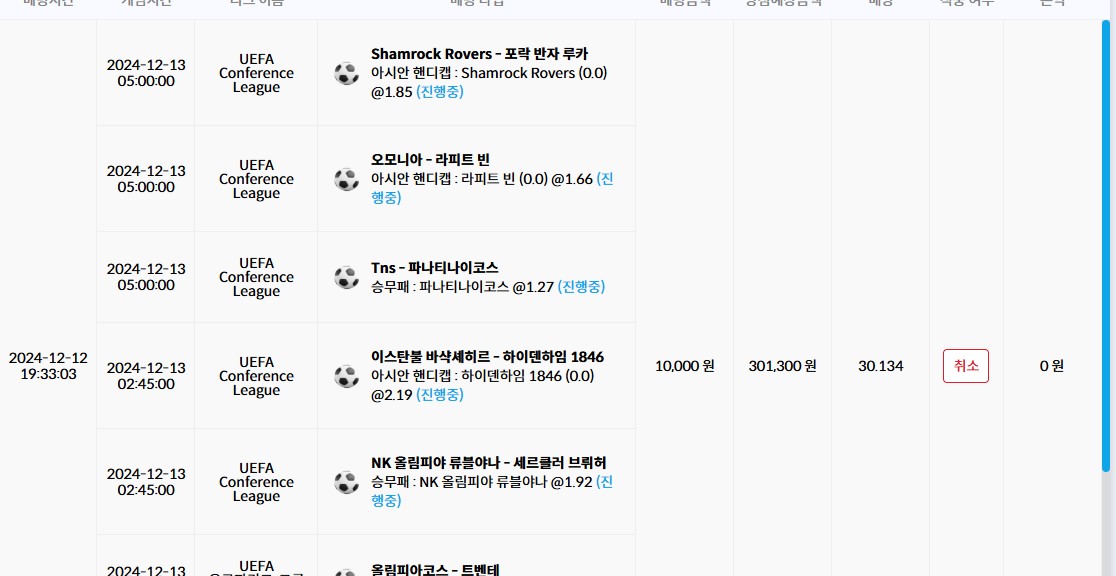Click the soccer ball icon for 올림피아코스 match
1116x576 pixels.
click(346, 572)
